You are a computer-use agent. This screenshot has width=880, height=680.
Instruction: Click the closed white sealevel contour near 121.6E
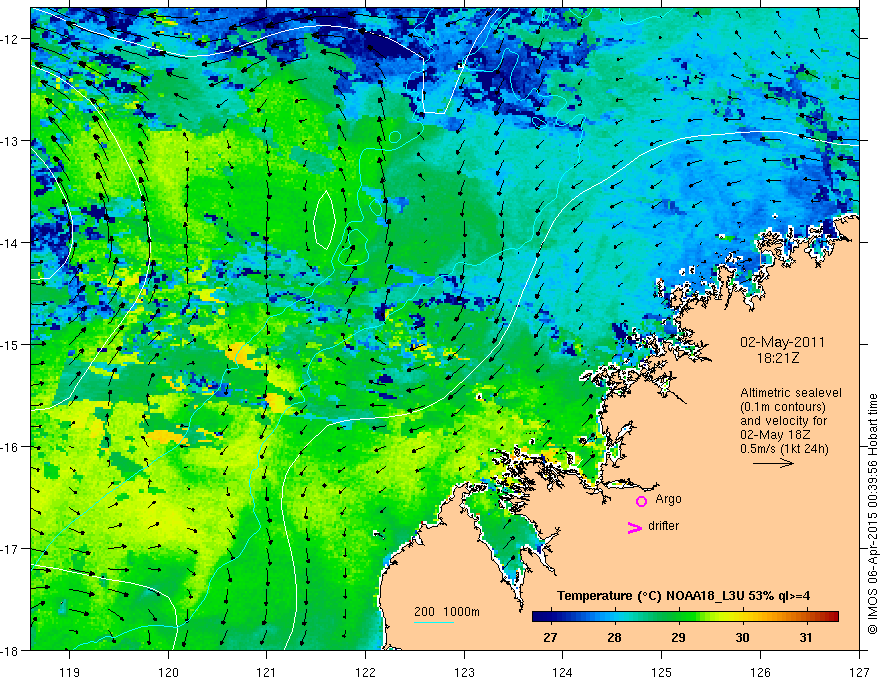coord(324,219)
